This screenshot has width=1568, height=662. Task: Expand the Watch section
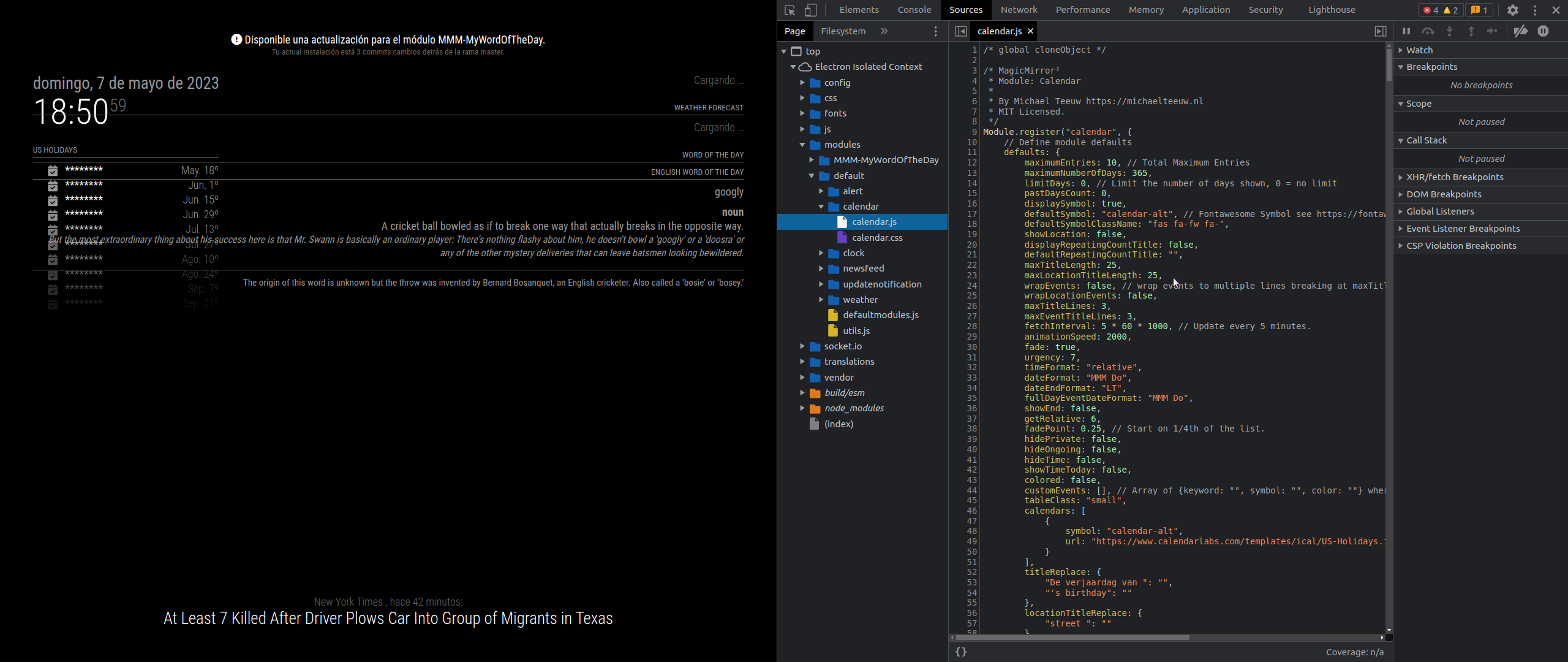coord(1419,50)
